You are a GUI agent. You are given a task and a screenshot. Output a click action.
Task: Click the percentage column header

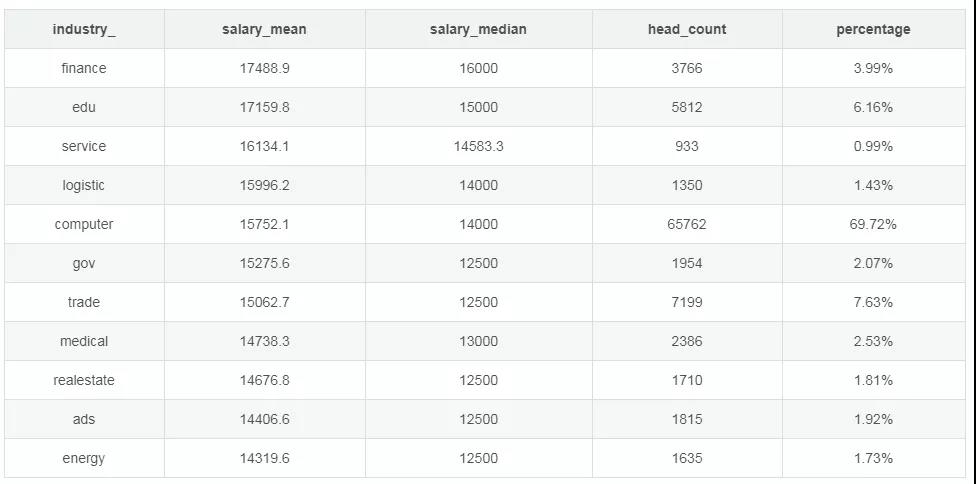(873, 29)
